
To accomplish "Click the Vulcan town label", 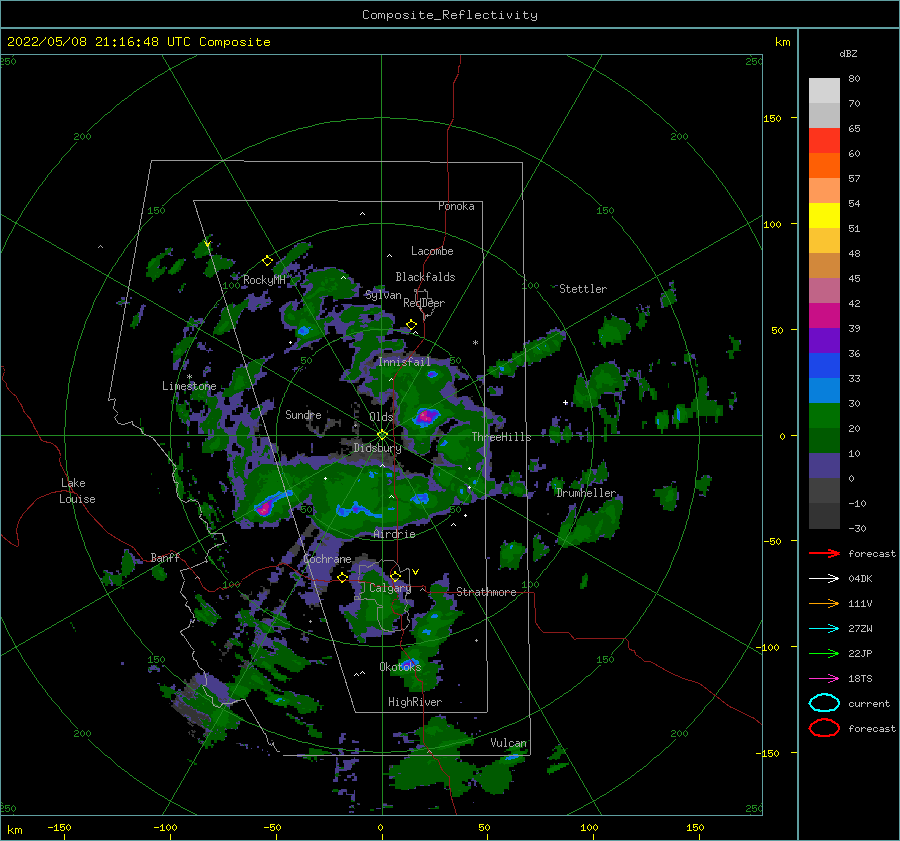I will coord(508,743).
